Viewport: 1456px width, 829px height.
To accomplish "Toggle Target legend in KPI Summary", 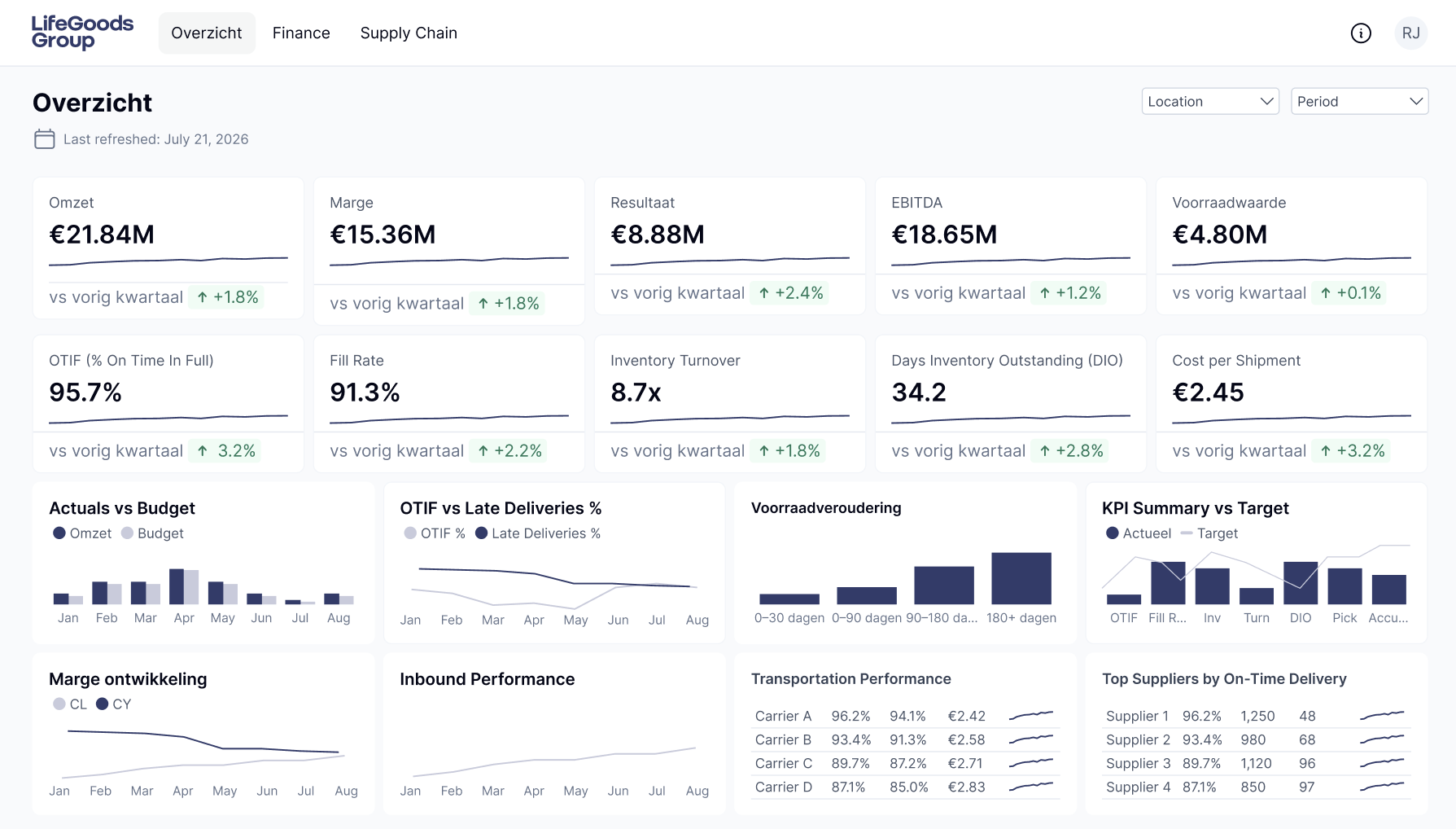I will click(x=1209, y=533).
